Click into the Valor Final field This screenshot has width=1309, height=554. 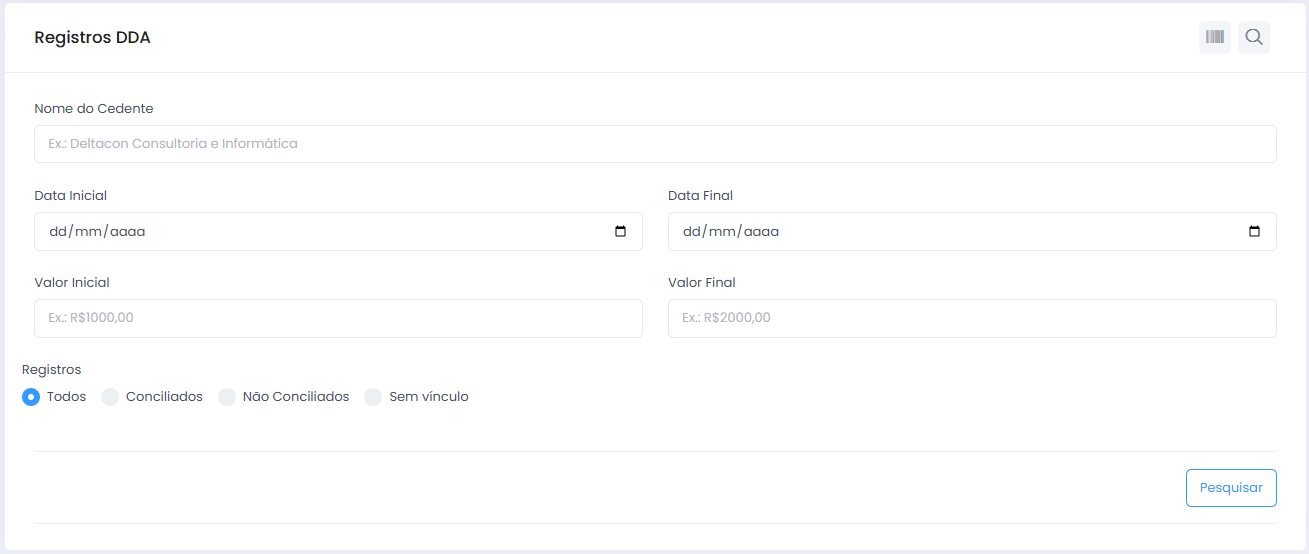point(972,318)
